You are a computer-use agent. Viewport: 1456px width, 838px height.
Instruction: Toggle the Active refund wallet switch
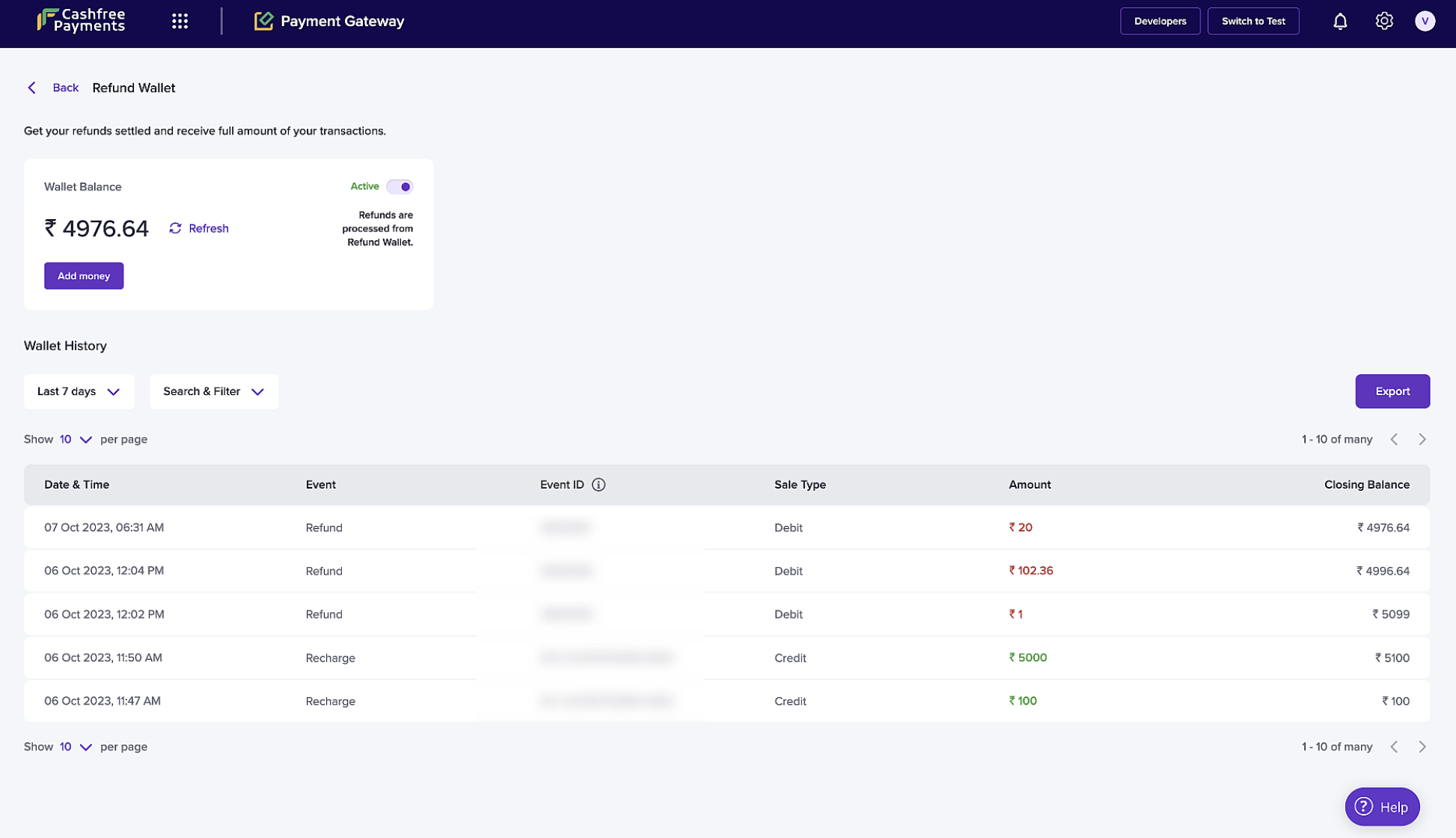400,186
